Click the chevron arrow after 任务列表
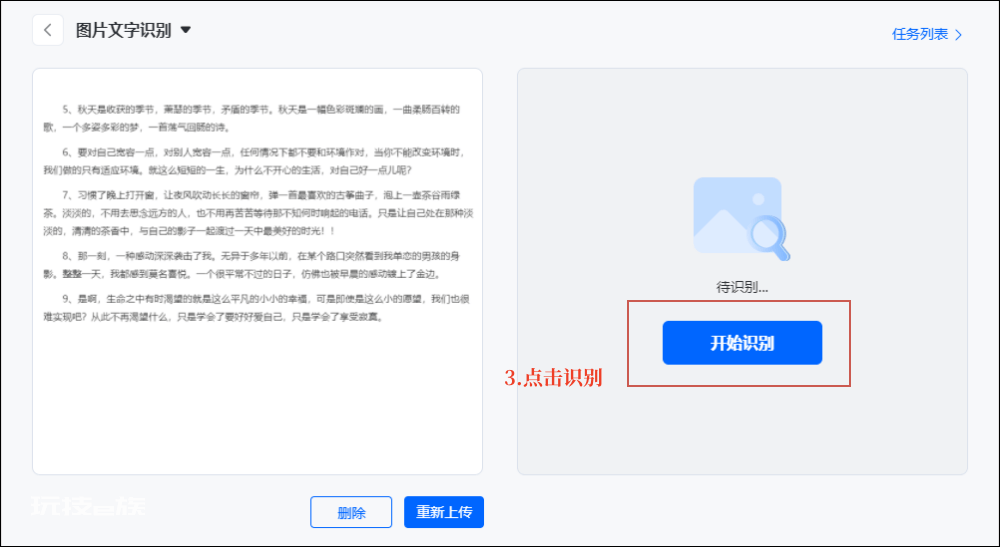1000x547 pixels. 958,34
